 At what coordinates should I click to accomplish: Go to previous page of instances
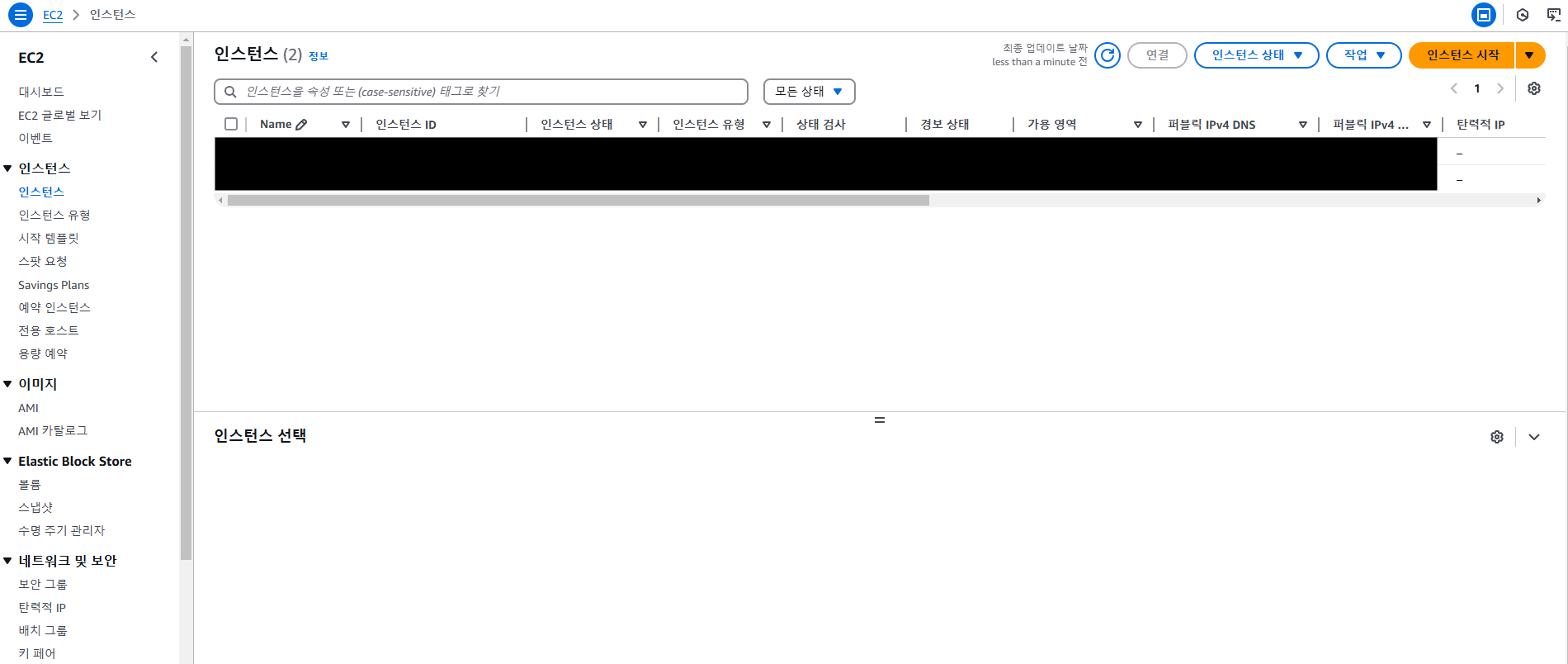1454,88
